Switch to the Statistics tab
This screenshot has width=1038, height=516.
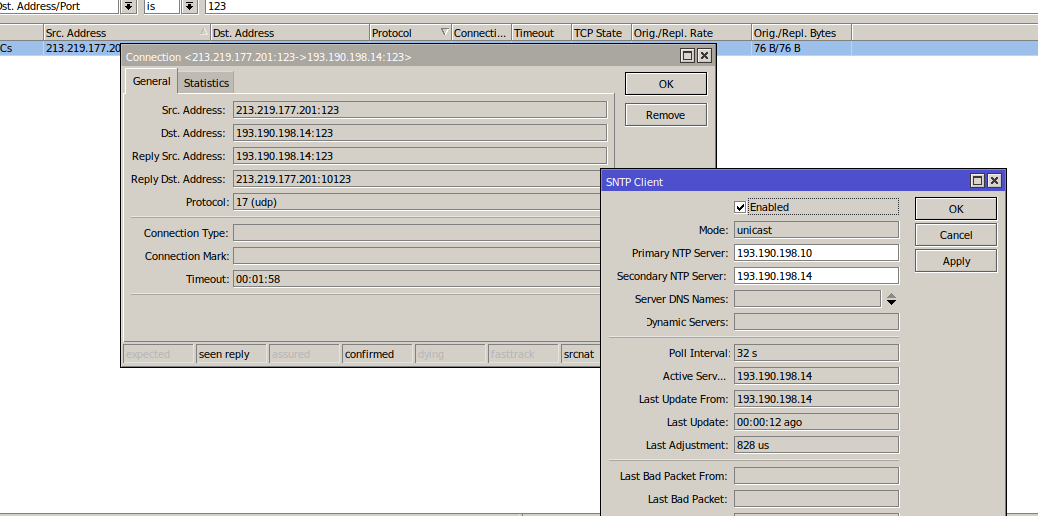[206, 83]
